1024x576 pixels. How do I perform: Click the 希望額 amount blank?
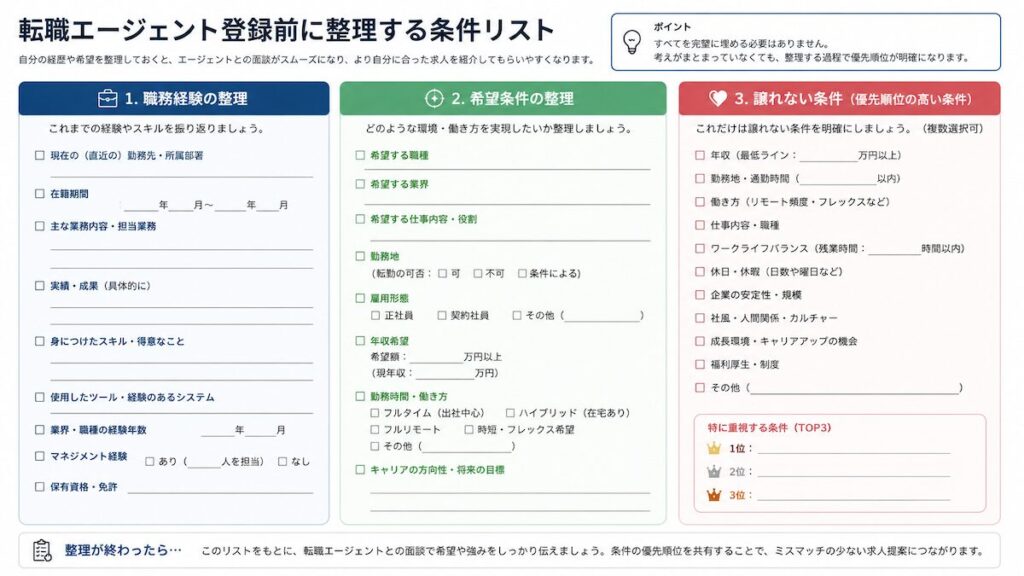click(436, 358)
